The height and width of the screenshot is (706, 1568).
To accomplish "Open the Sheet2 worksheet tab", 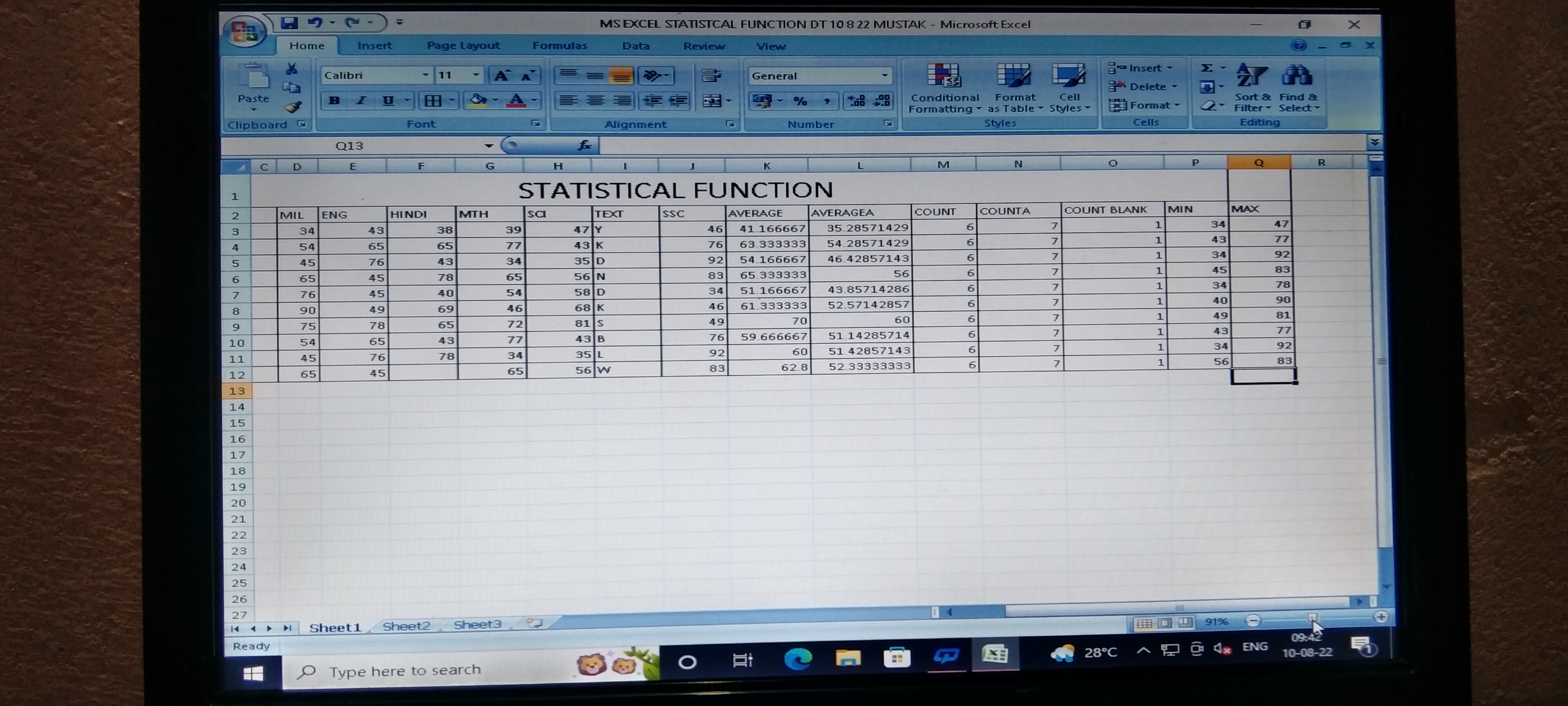I will (406, 626).
